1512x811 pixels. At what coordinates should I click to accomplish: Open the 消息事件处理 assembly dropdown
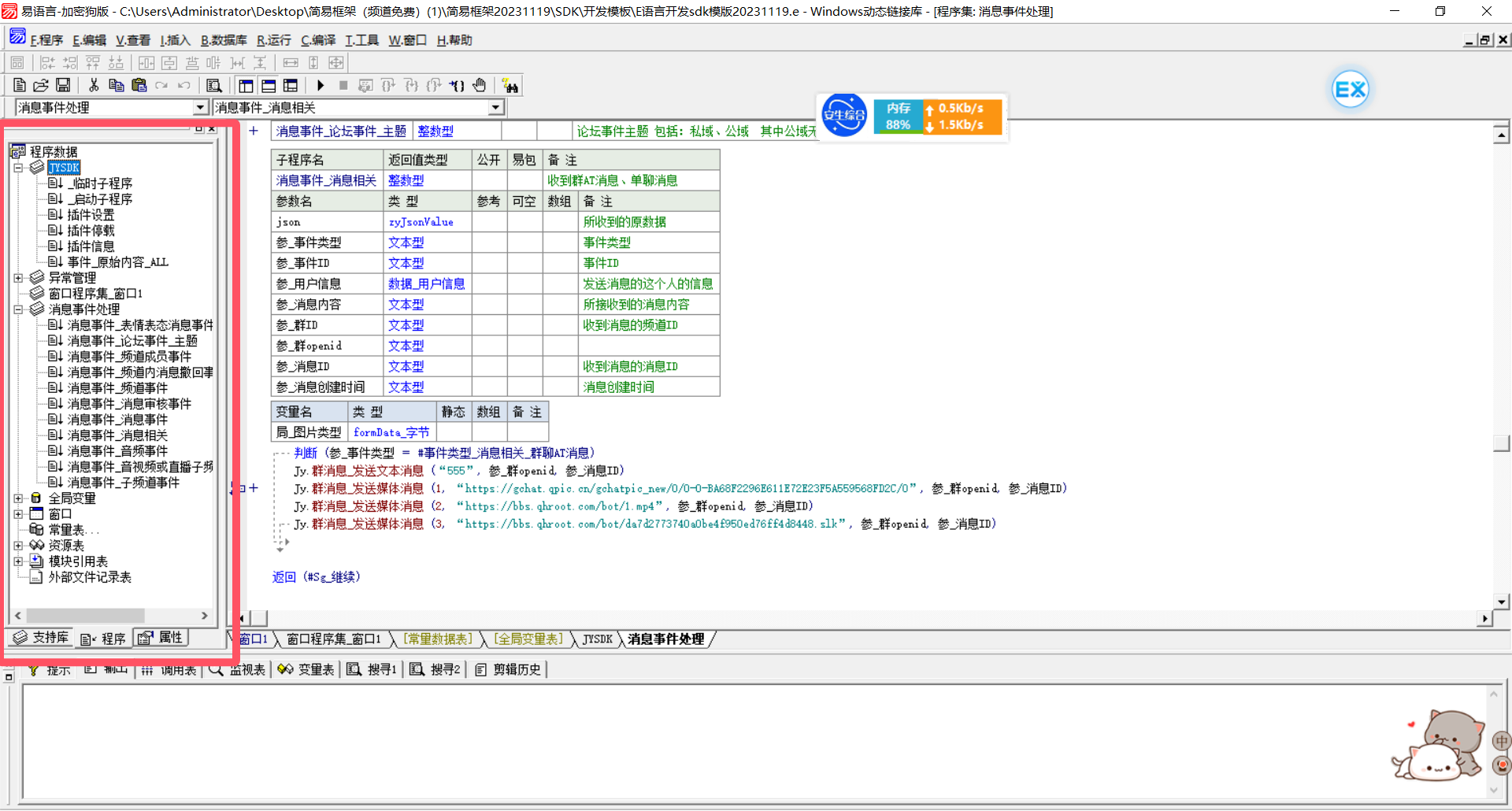200,108
